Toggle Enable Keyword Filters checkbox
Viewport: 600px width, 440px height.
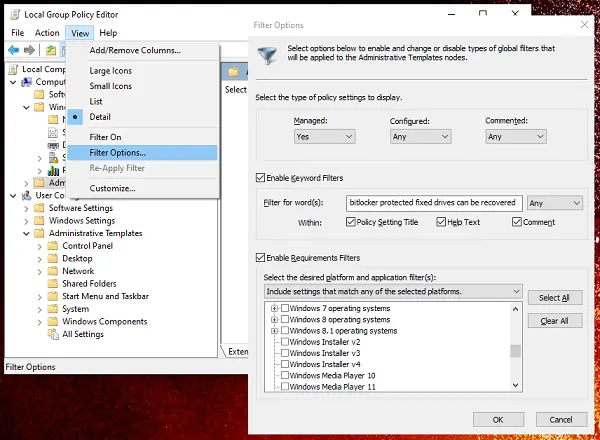260,178
